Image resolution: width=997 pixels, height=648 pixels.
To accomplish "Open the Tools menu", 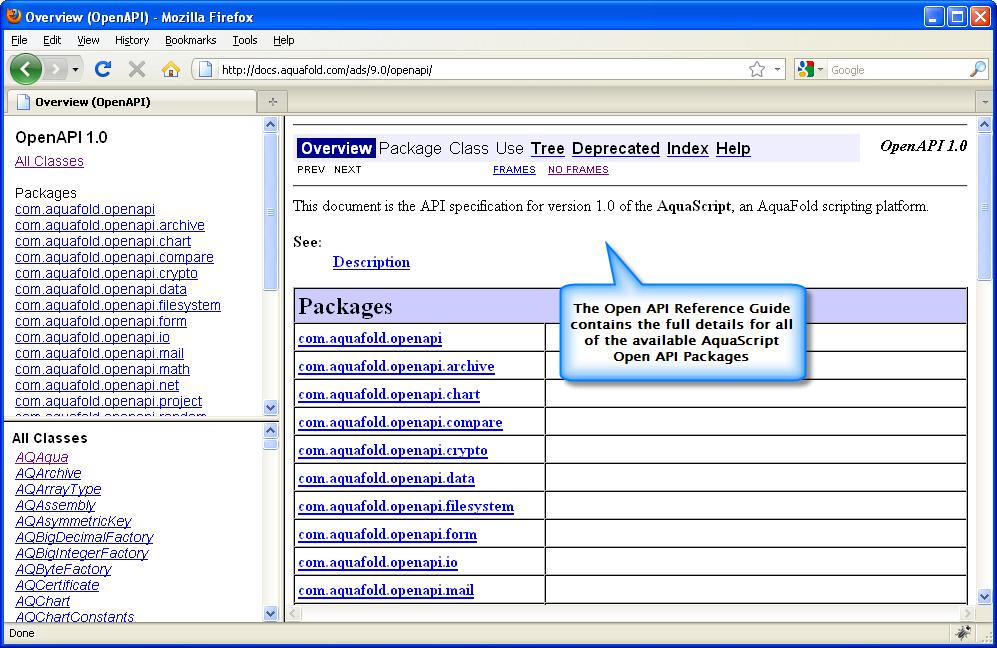I will tap(244, 40).
